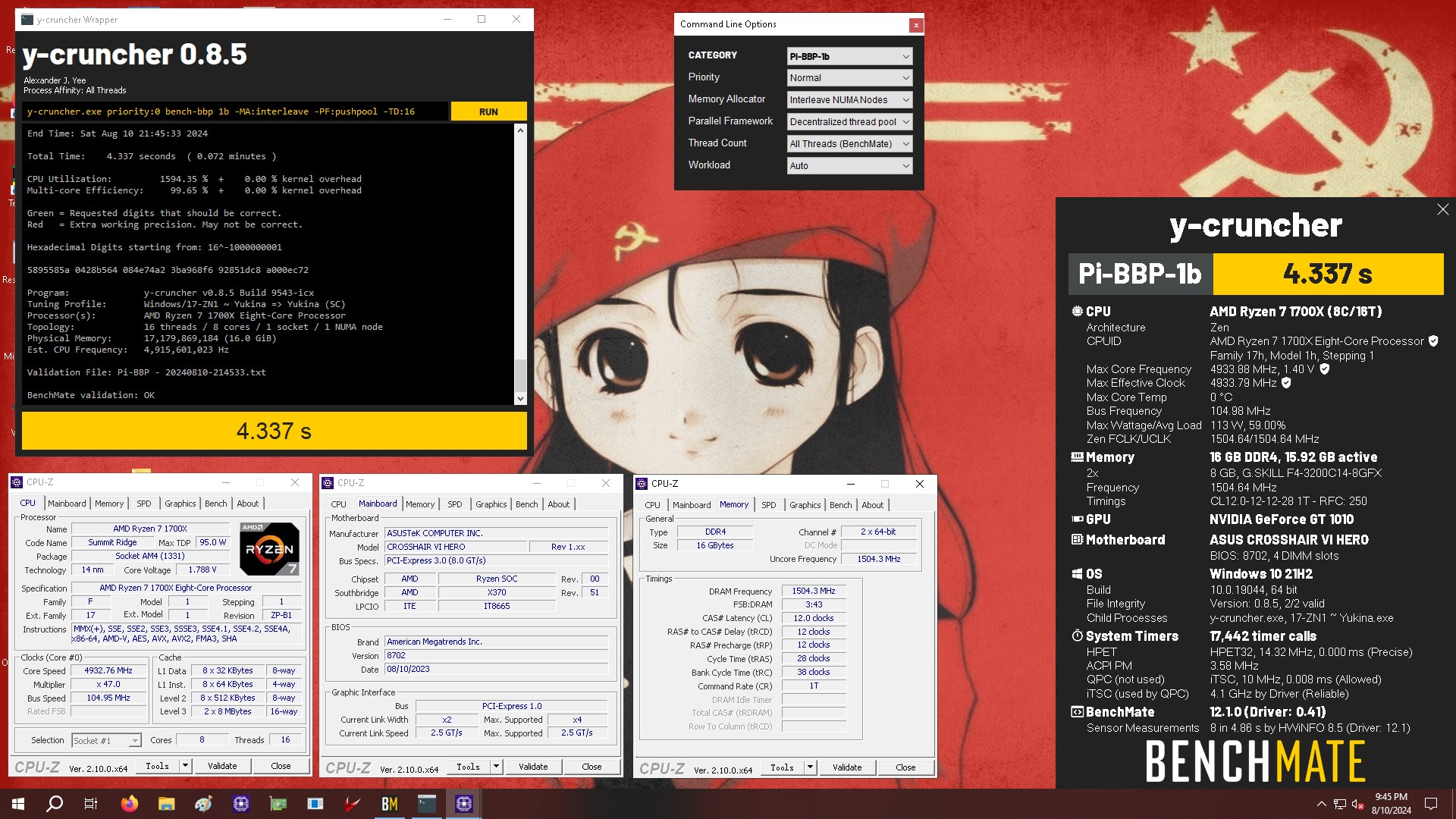The height and width of the screenshot is (819, 1456).
Task: Click Close button in CPU-Z Memory window
Action: (905, 767)
